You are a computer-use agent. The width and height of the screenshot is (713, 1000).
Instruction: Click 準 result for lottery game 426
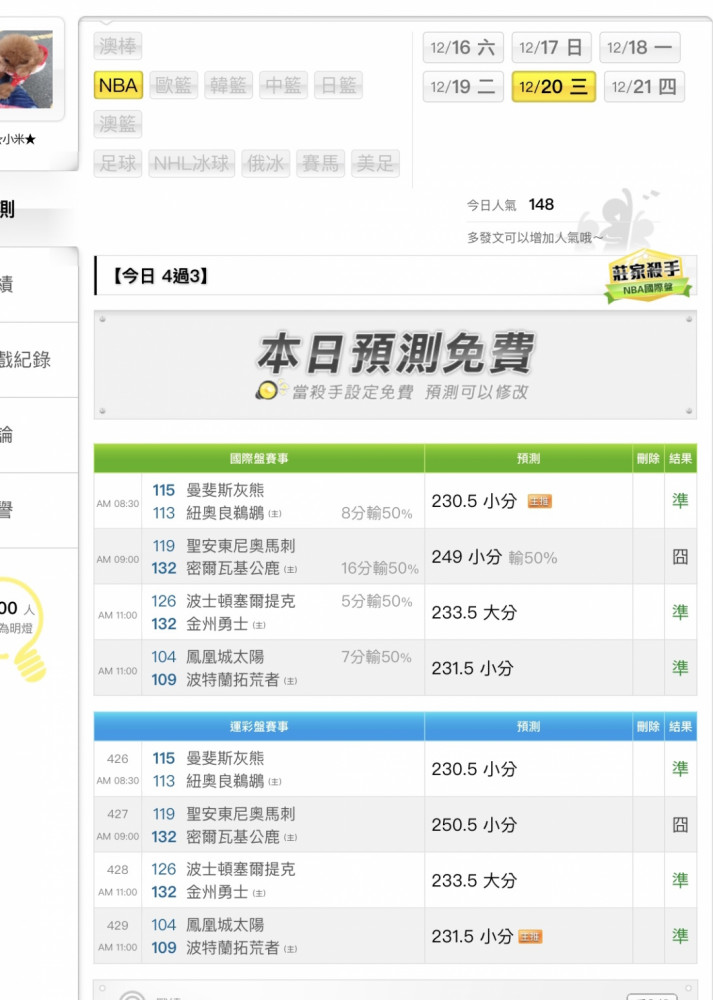[680, 768]
